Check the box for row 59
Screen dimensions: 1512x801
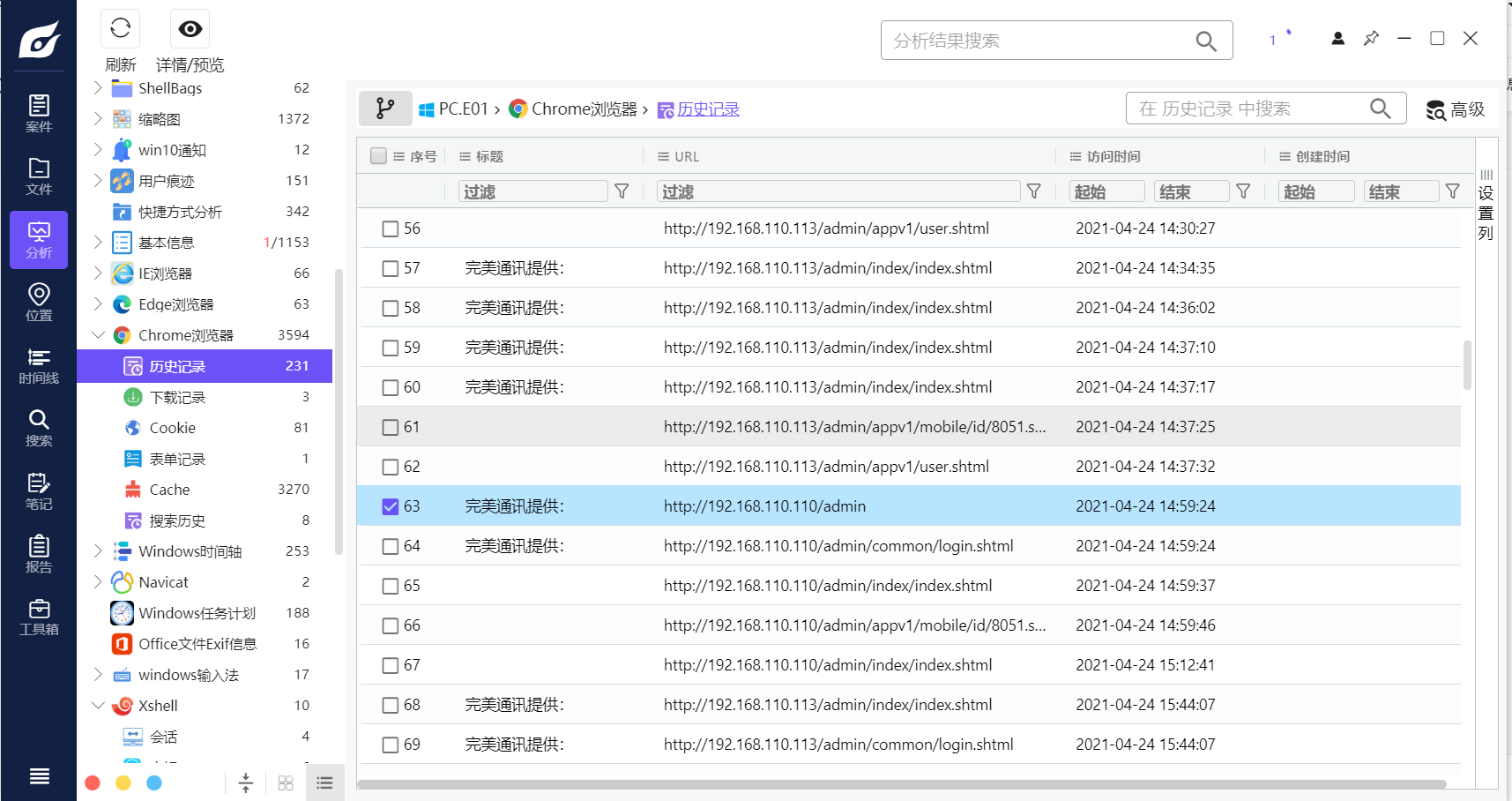tap(391, 348)
